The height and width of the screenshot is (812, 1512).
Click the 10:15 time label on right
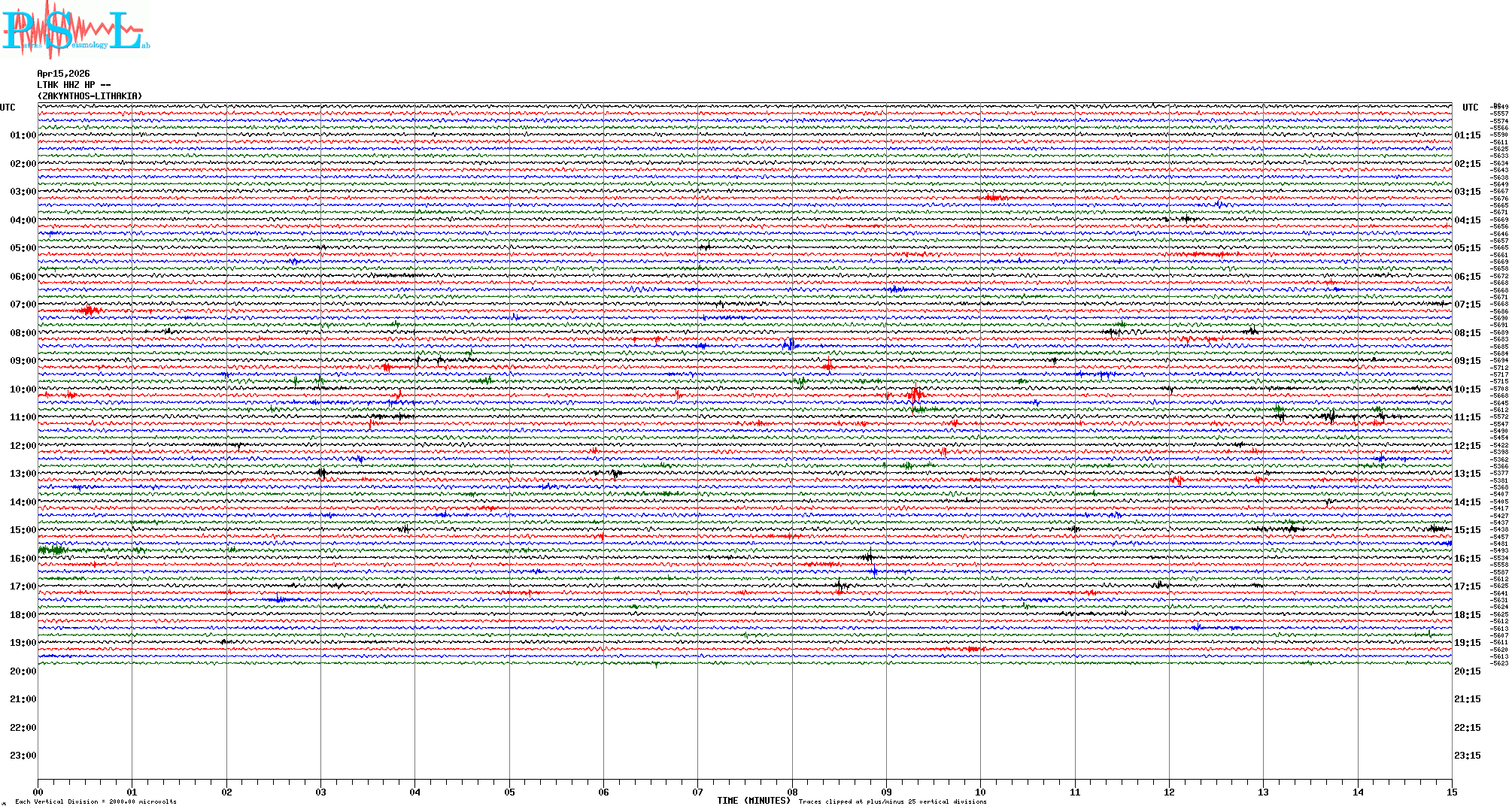point(1467,389)
